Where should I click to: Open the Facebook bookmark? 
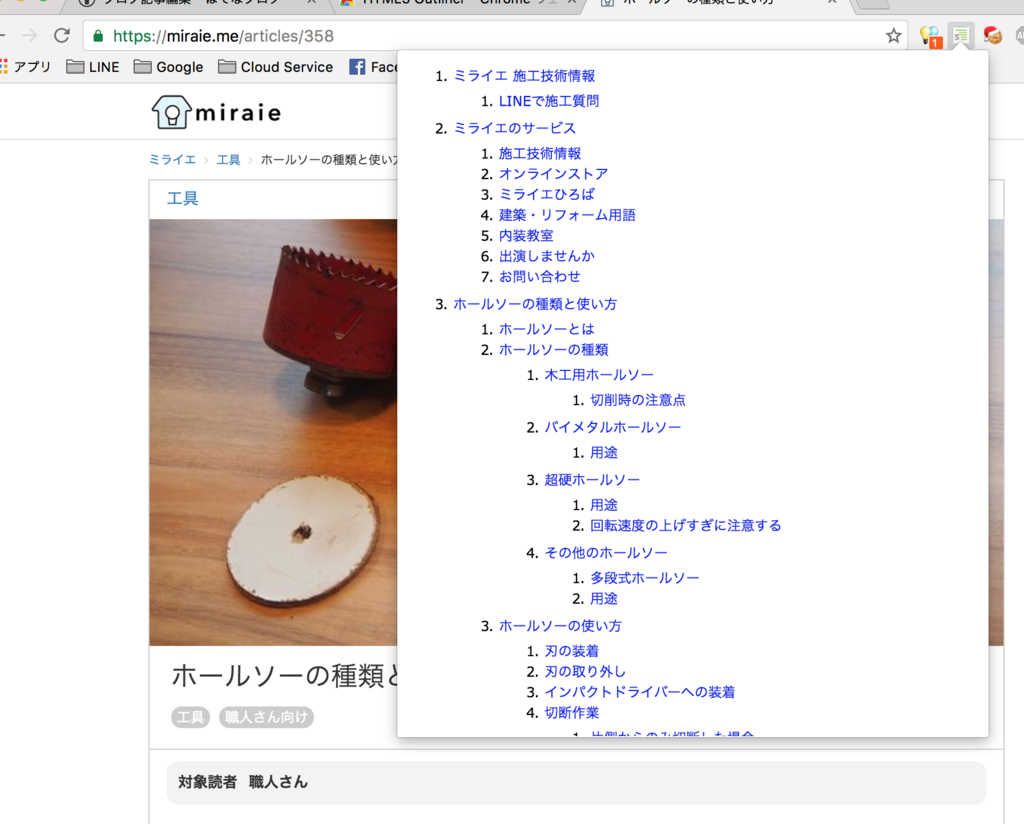[x=373, y=67]
